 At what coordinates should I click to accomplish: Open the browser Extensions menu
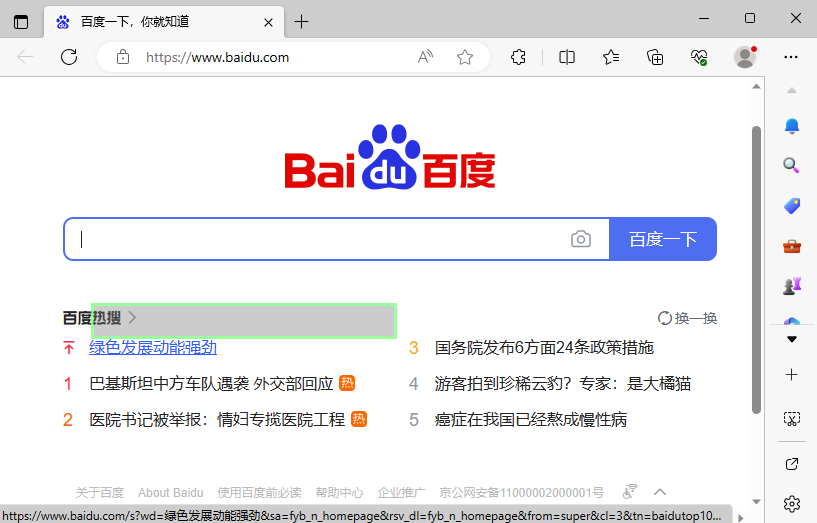coord(518,57)
